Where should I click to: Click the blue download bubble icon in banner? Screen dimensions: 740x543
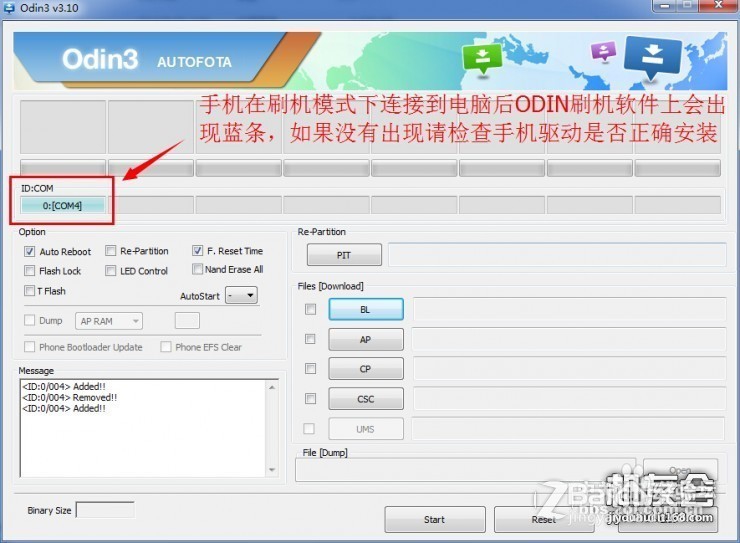pos(653,58)
